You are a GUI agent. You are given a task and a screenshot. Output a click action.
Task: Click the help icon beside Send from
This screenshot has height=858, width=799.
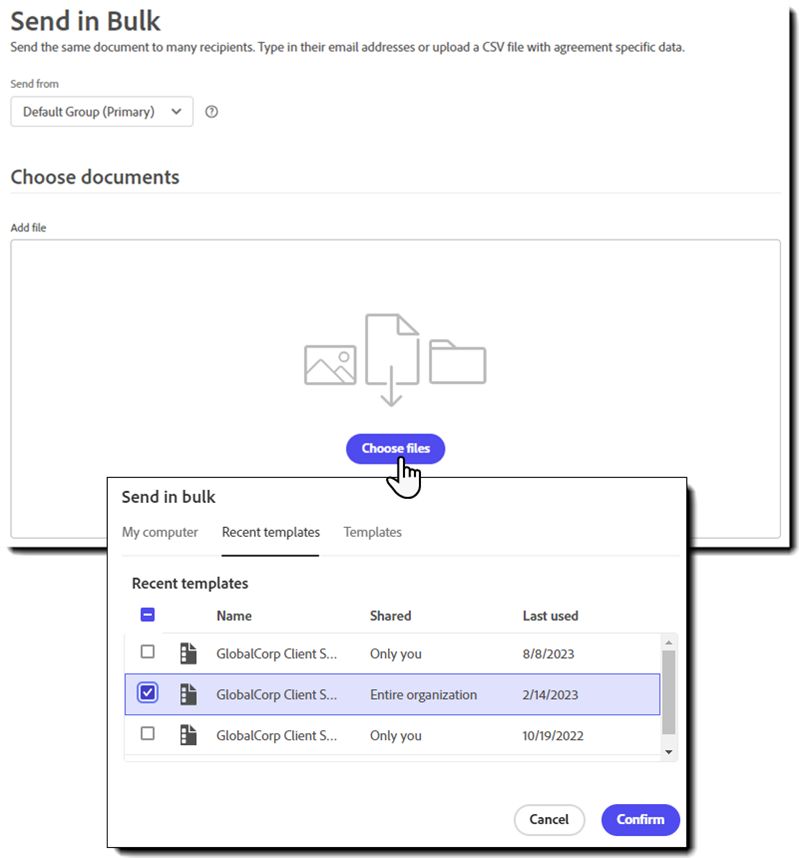(211, 112)
